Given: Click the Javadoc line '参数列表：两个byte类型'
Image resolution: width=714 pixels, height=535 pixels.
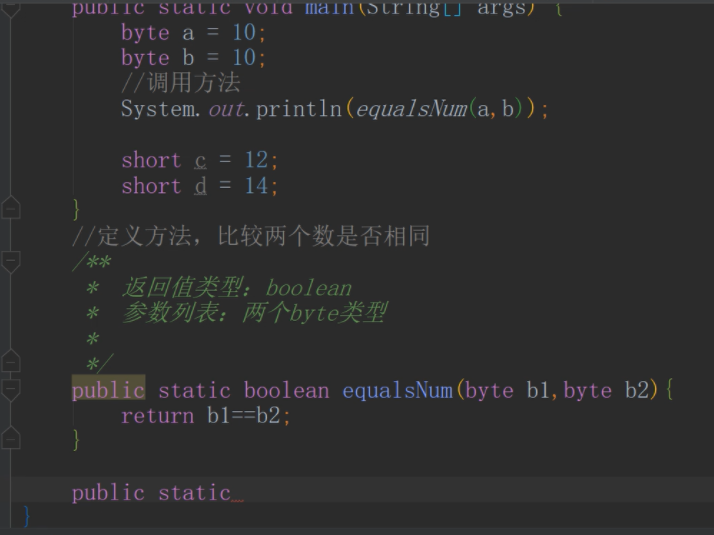Looking at the screenshot, I should point(255,313).
